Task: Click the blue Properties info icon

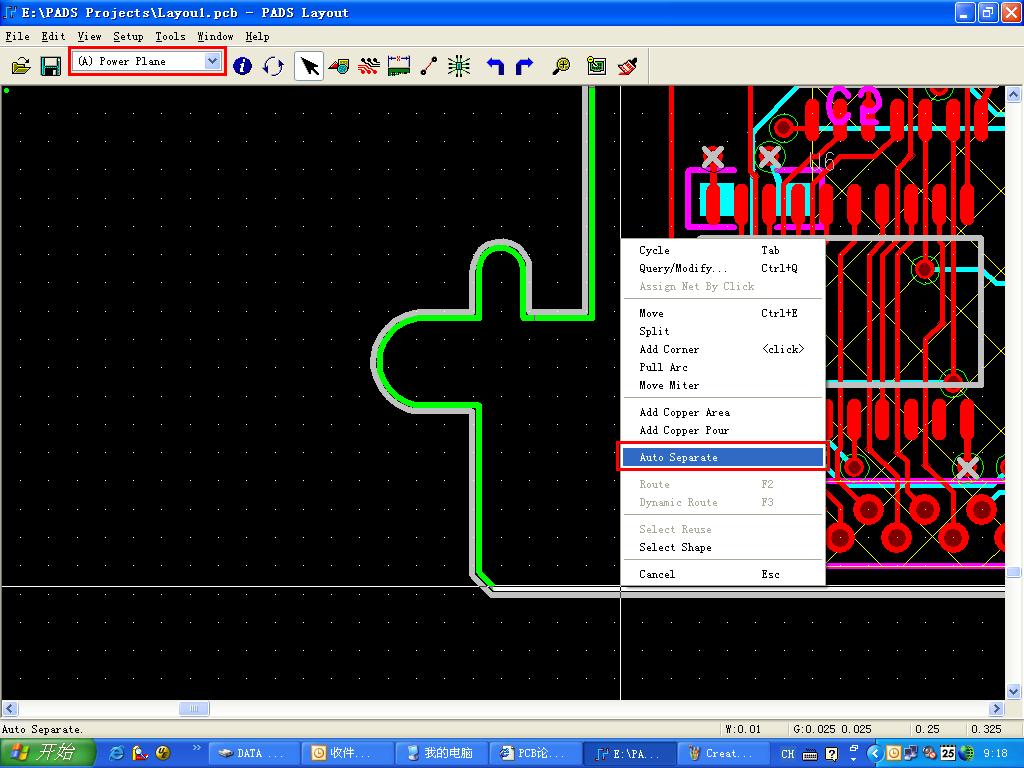Action: click(x=242, y=66)
